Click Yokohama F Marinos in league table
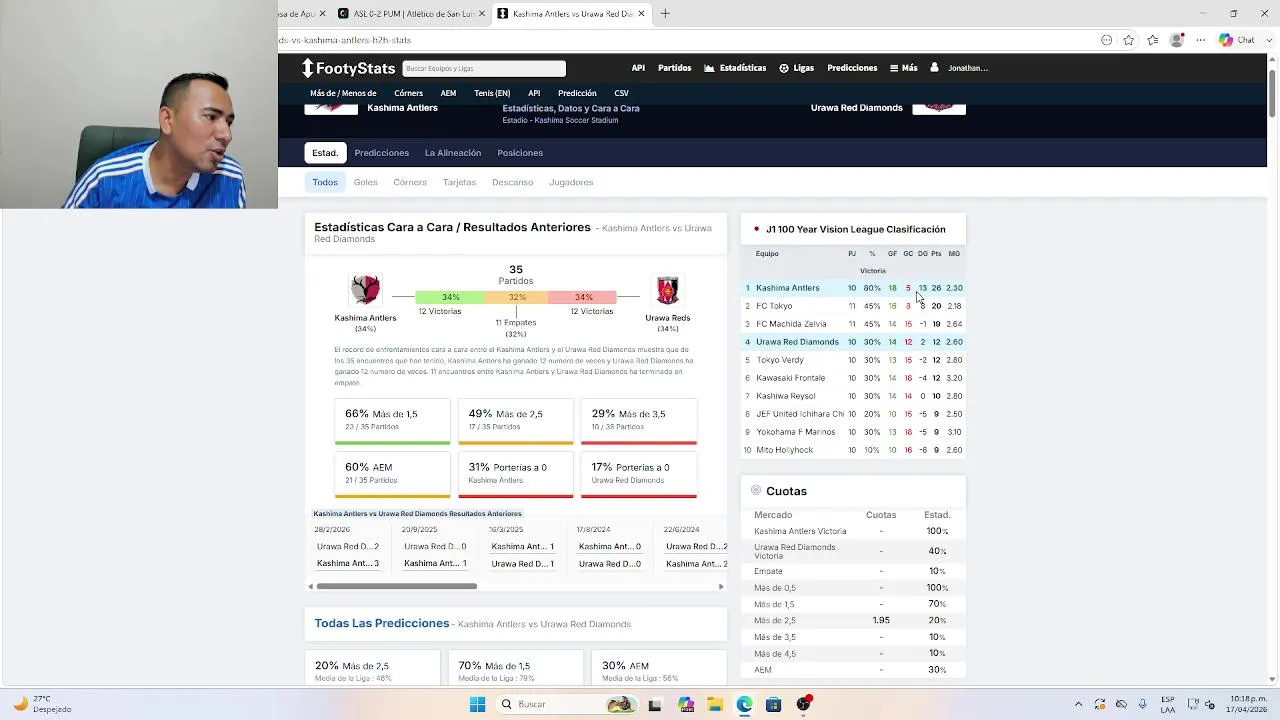 (796, 432)
